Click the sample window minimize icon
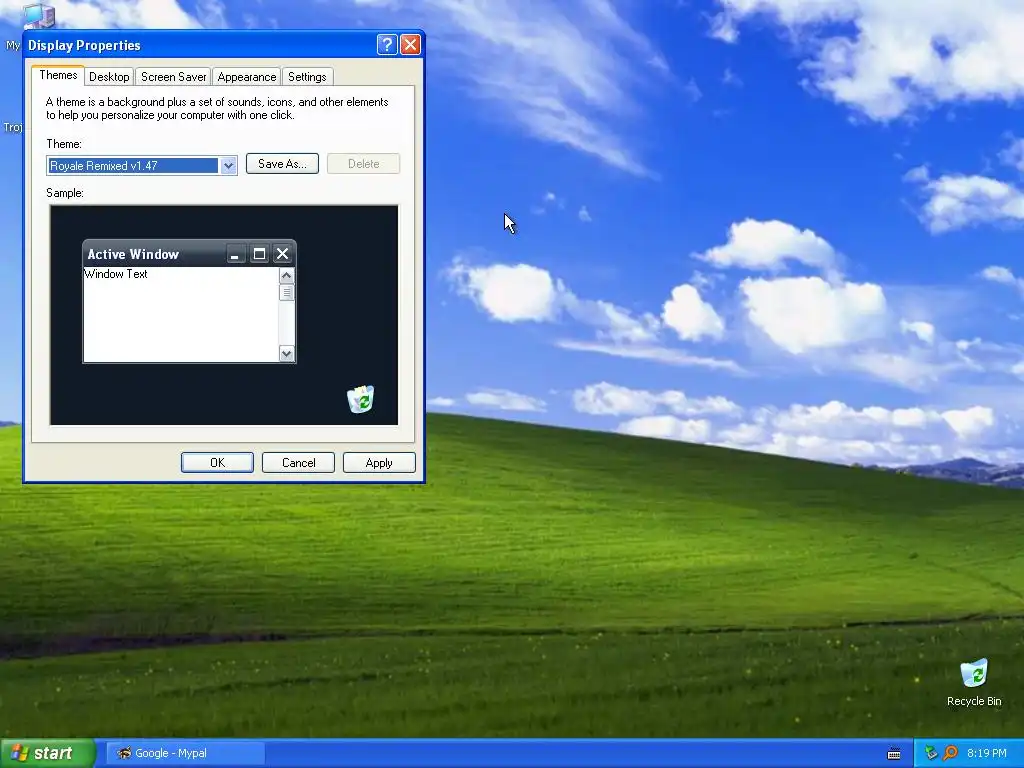This screenshot has width=1024, height=768. [x=236, y=253]
